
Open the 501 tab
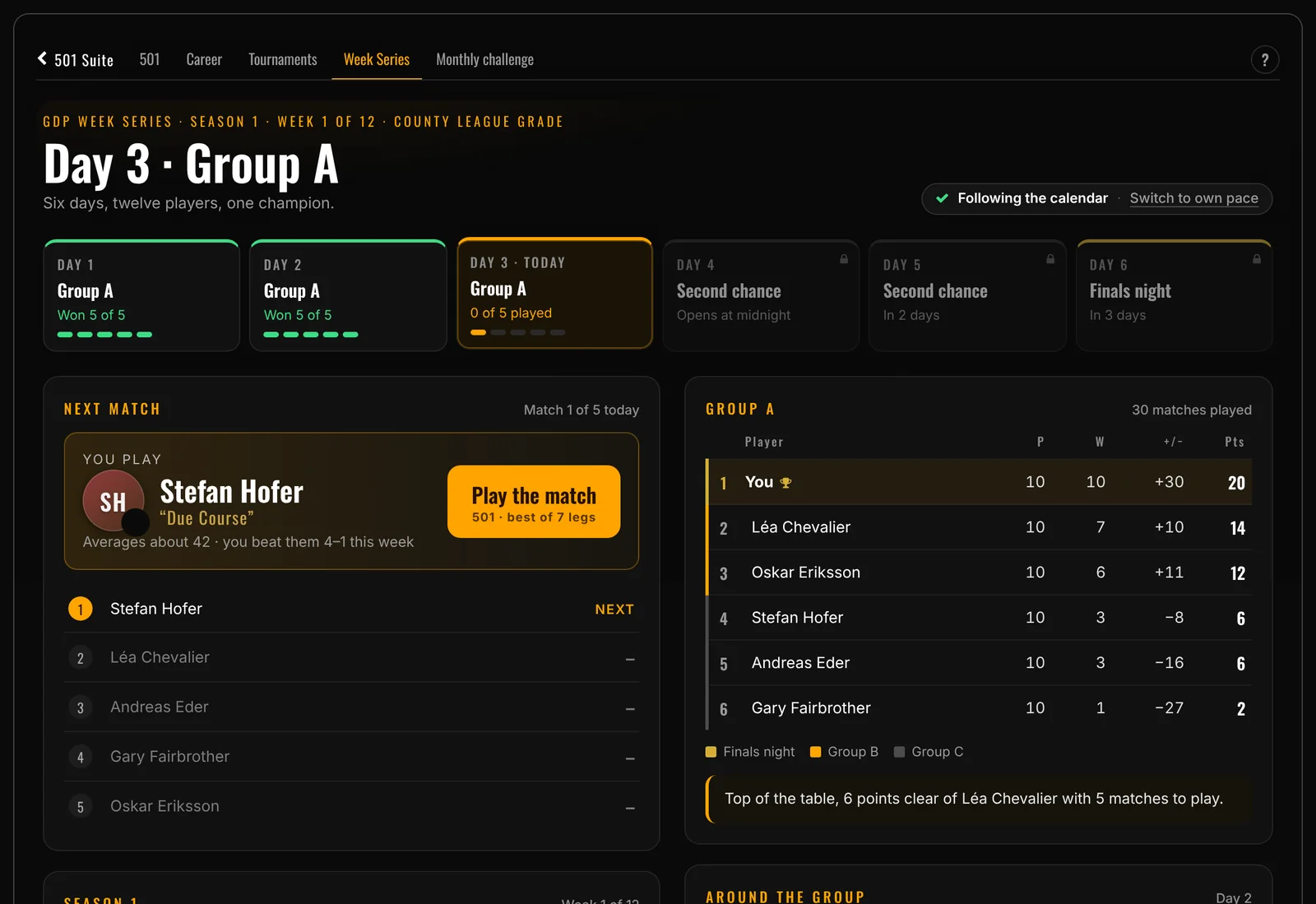150,59
